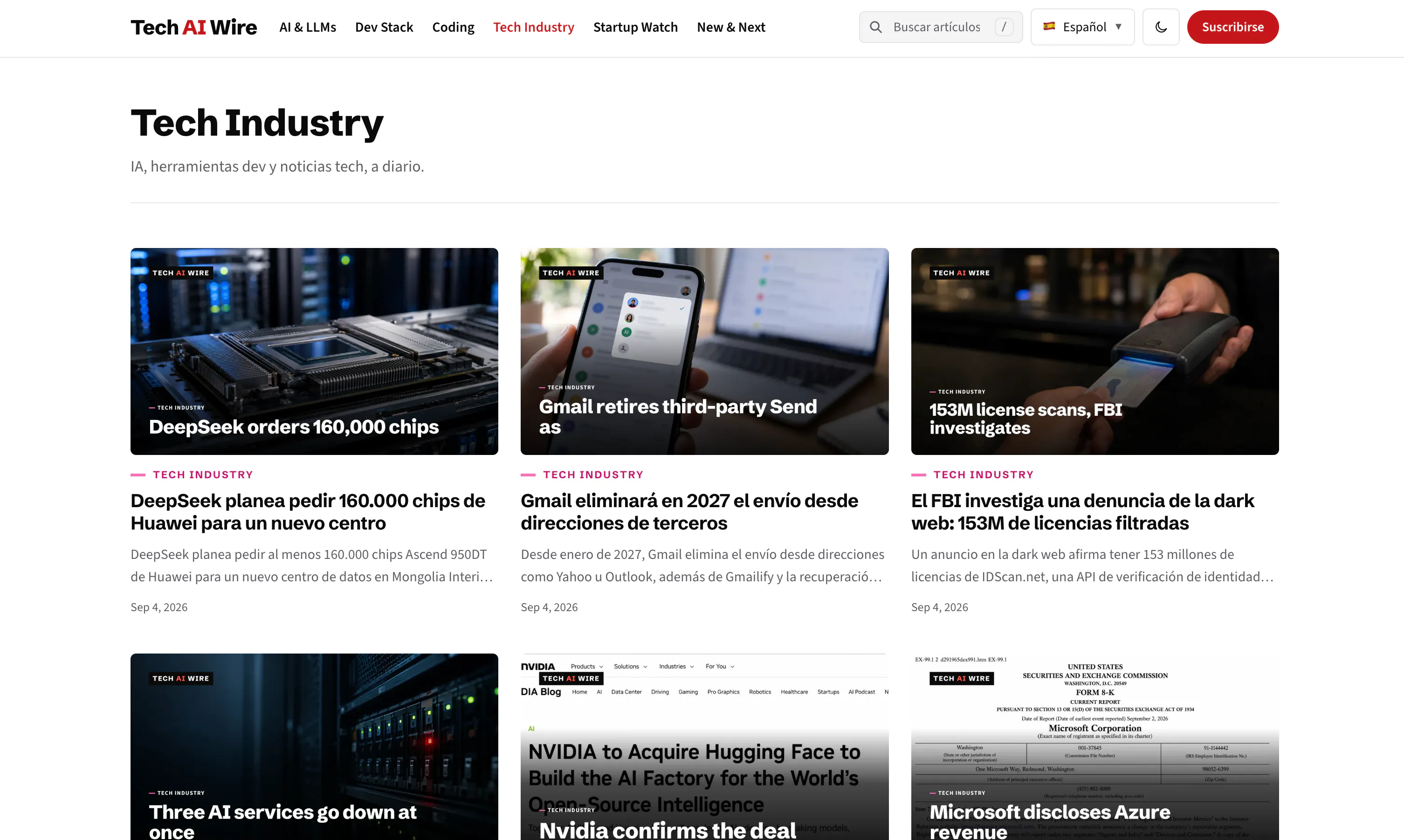This screenshot has width=1404, height=840.
Task: Click the Suscribirse button
Action: click(1232, 27)
